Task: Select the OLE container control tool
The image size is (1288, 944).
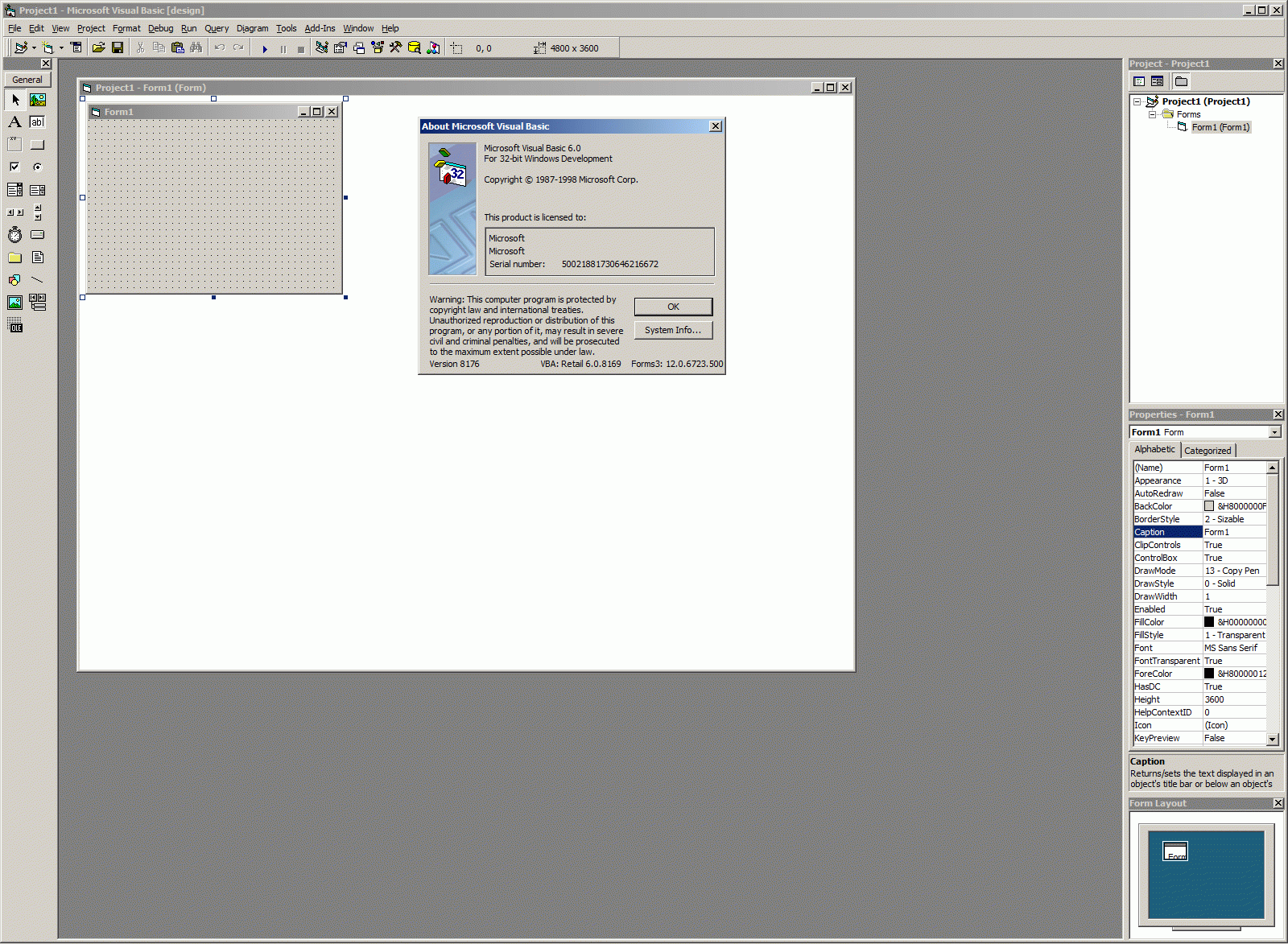Action: [x=15, y=325]
